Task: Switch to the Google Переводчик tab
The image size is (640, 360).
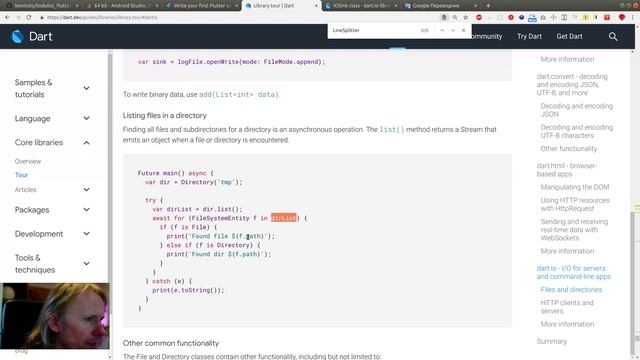Action: [441, 6]
